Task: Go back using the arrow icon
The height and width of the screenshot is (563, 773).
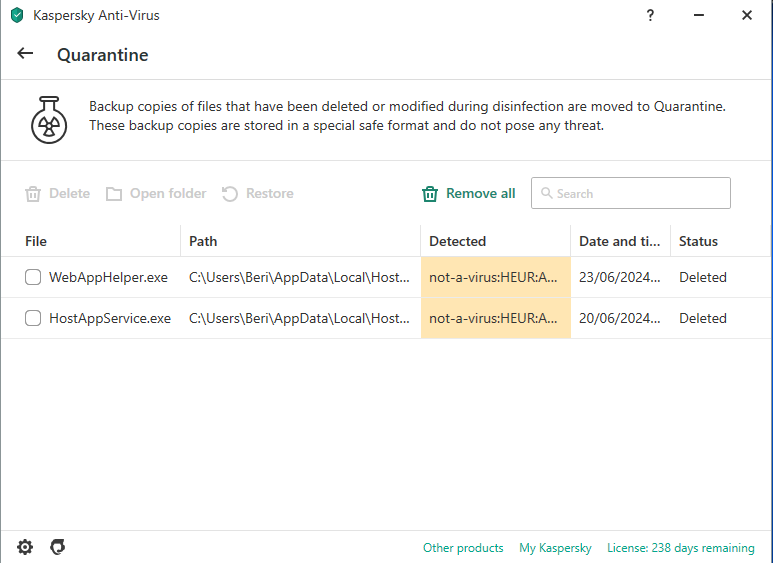Action: tap(25, 54)
